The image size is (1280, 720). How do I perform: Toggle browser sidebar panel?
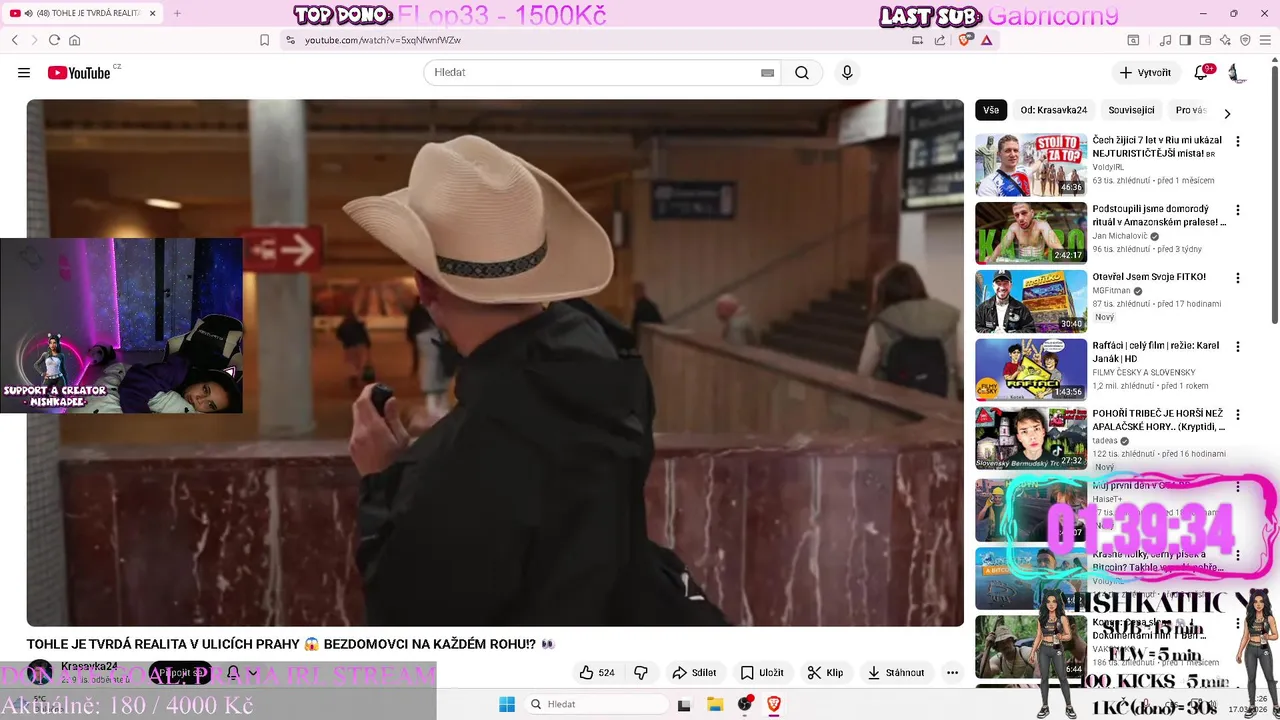click(x=1185, y=40)
